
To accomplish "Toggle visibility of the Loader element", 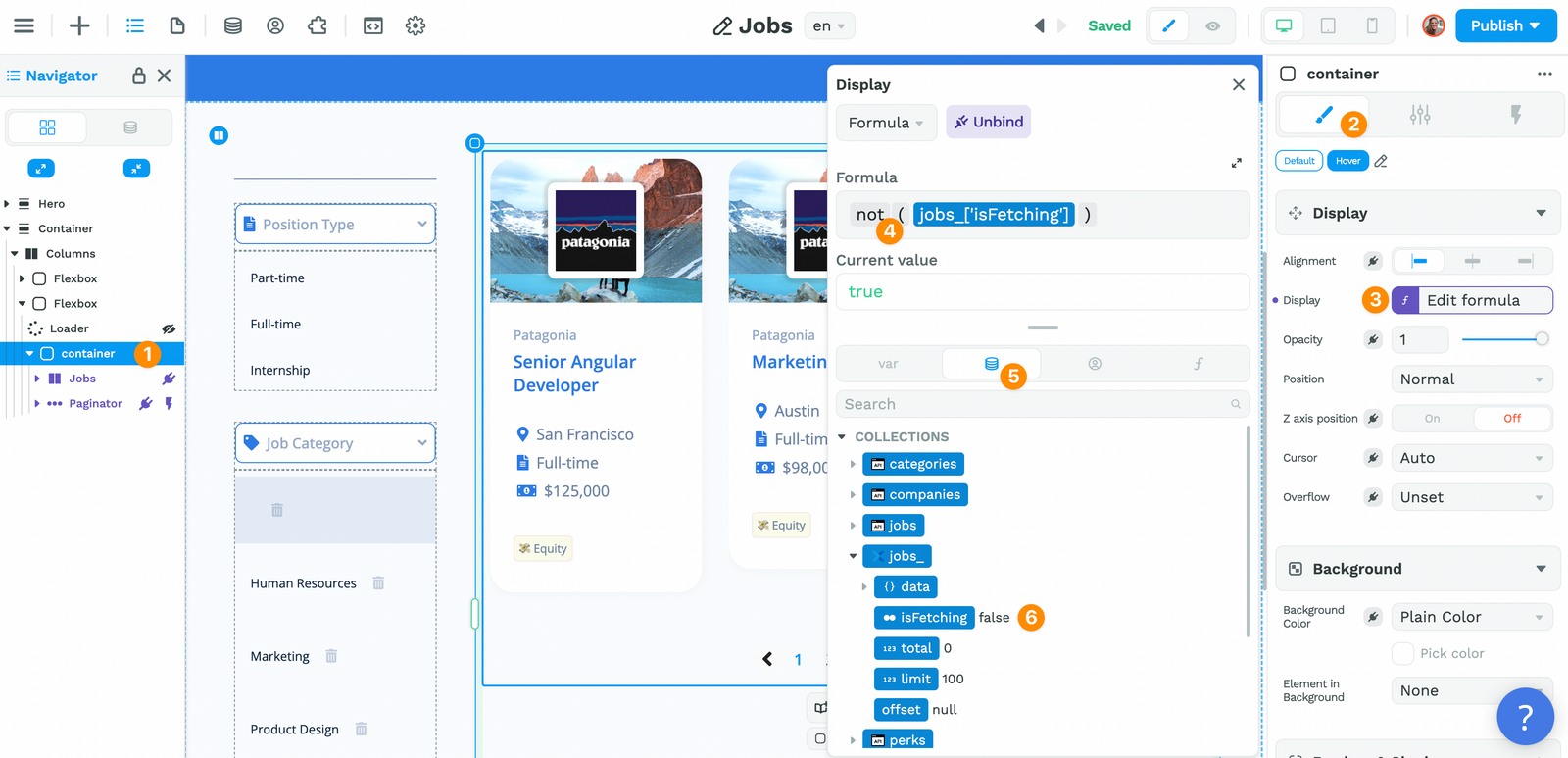I will [169, 328].
